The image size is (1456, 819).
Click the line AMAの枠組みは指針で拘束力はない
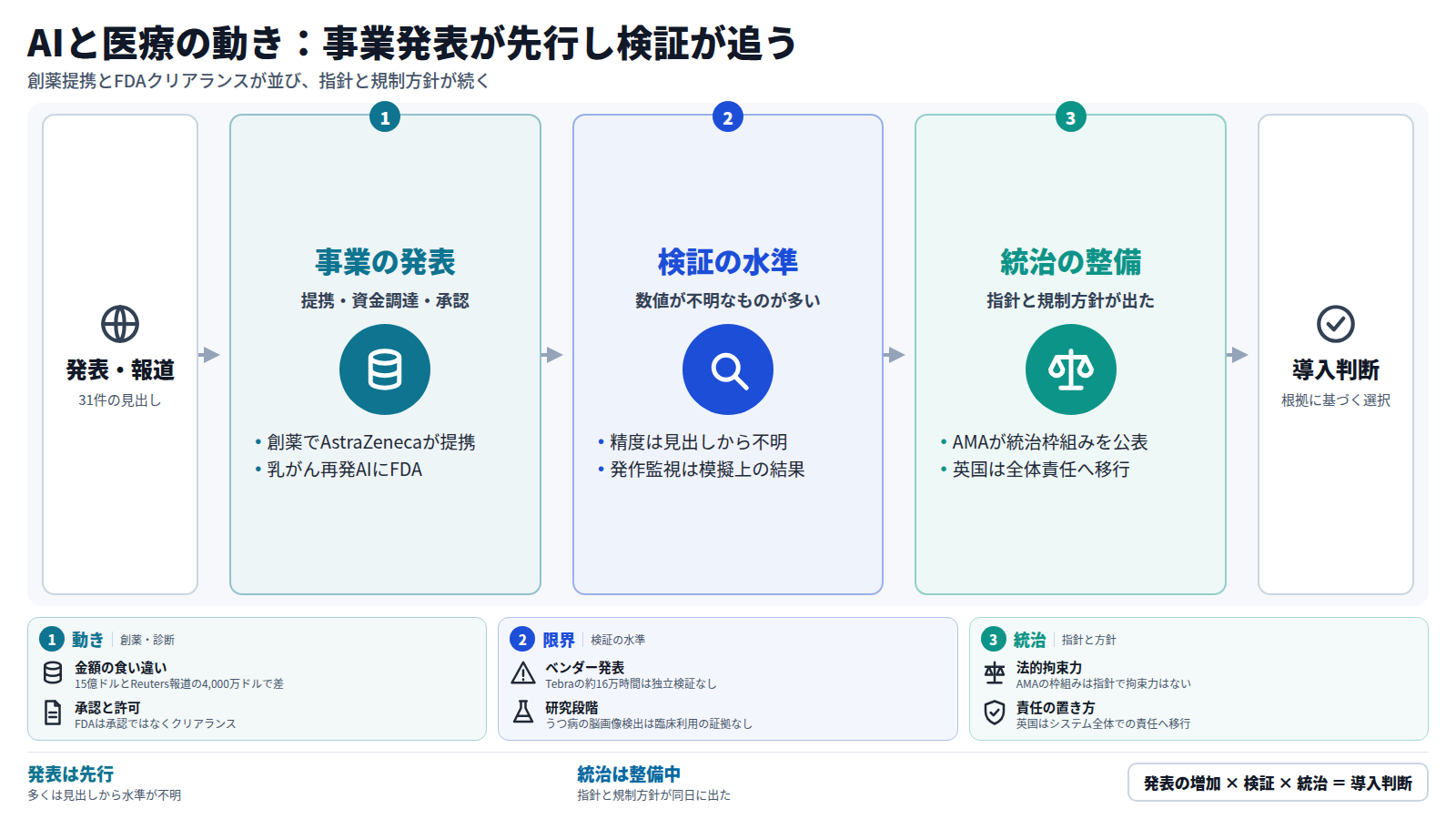pyautogui.click(x=1104, y=683)
